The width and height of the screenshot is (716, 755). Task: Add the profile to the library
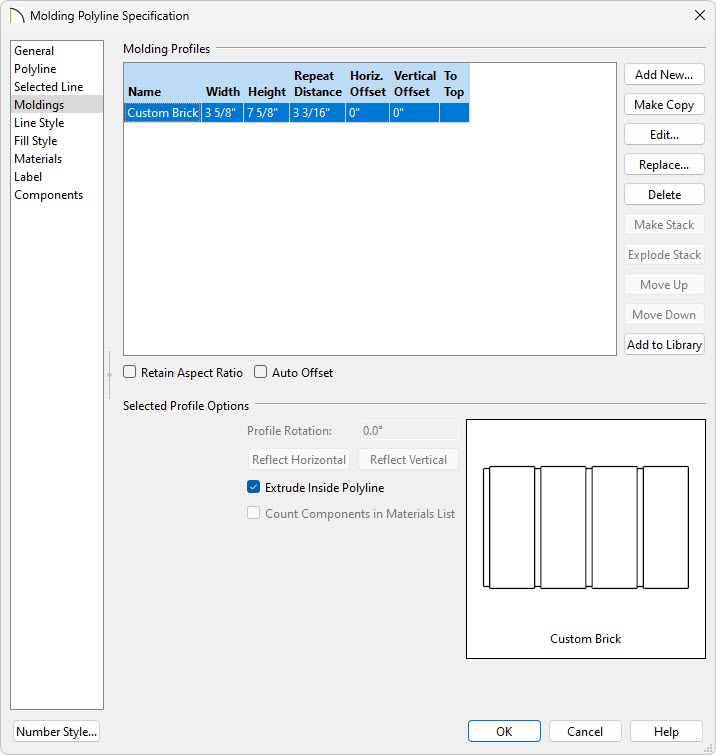coord(664,345)
